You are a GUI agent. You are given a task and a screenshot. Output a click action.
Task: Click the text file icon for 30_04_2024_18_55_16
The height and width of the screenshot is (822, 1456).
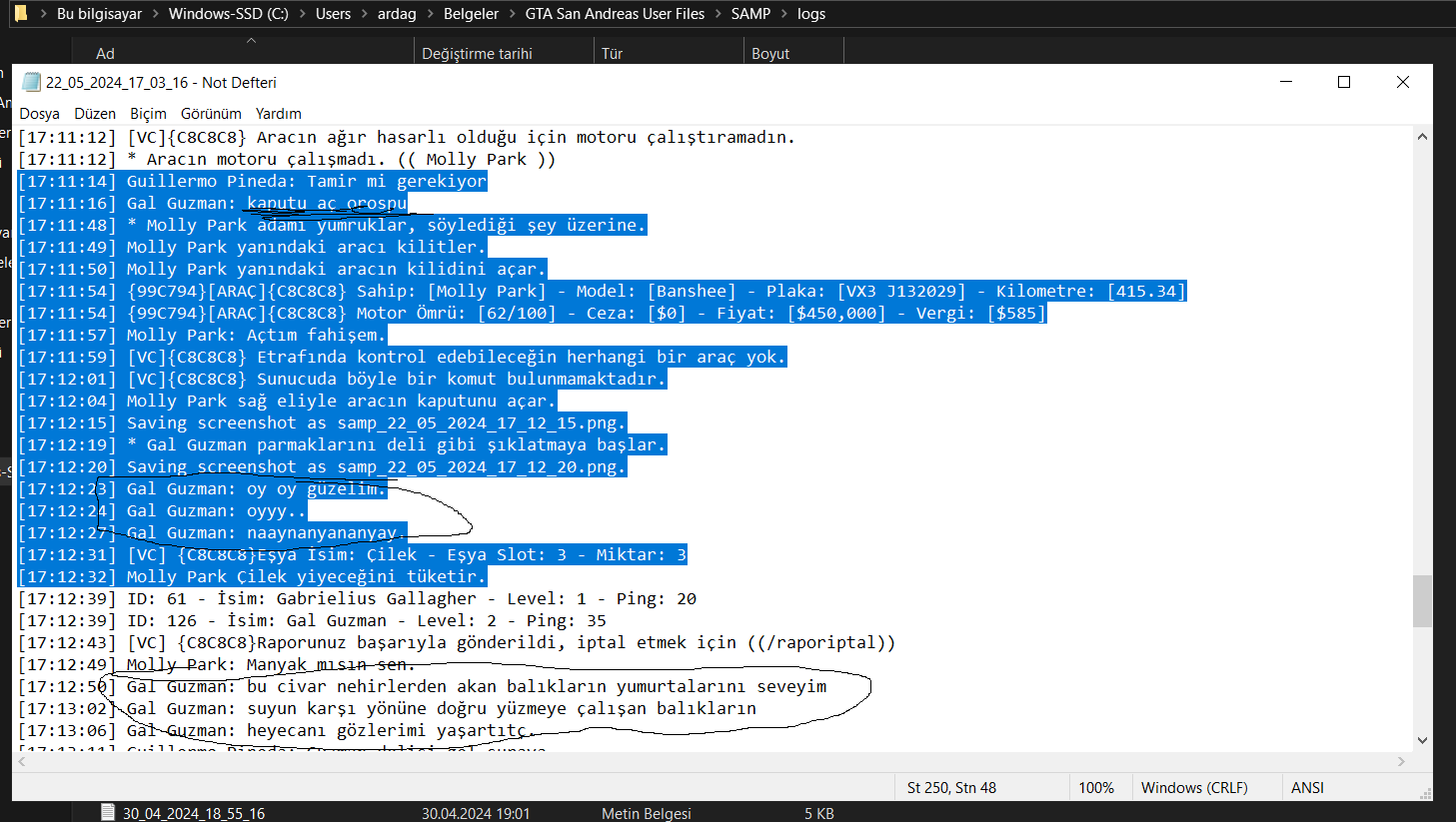(108, 813)
